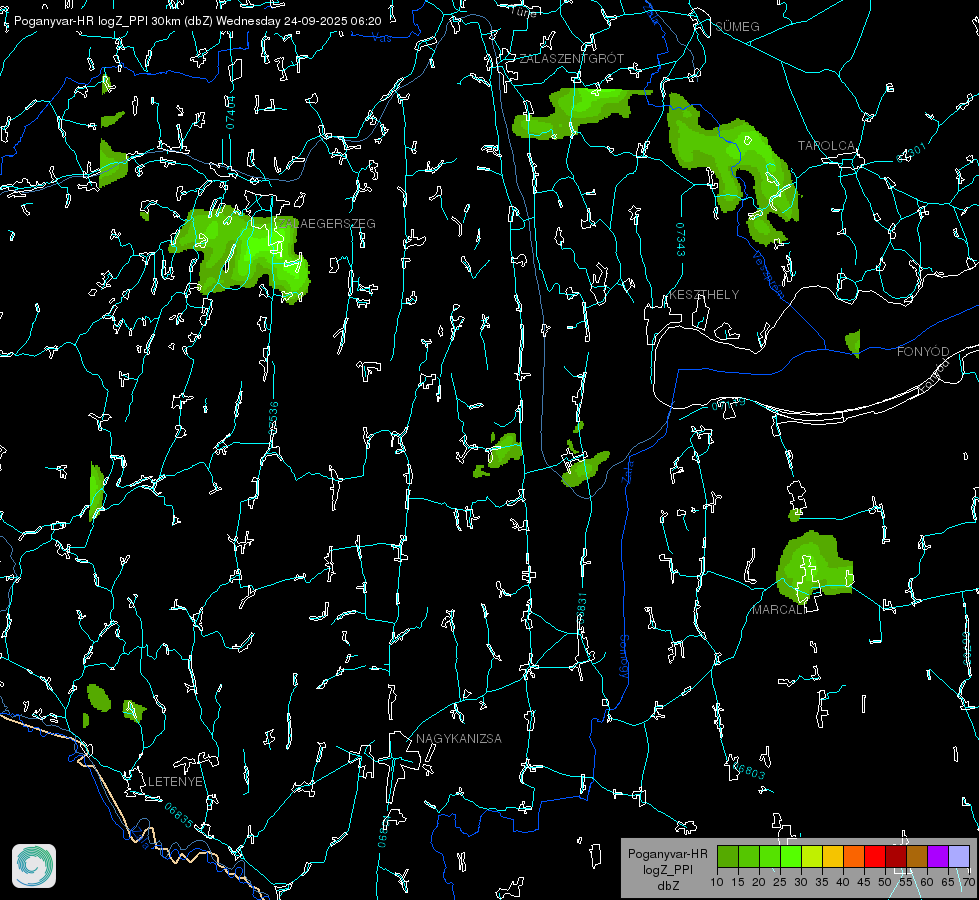The image size is (979, 900).
Task: Click the MARCALI town label
Action: 780,610
